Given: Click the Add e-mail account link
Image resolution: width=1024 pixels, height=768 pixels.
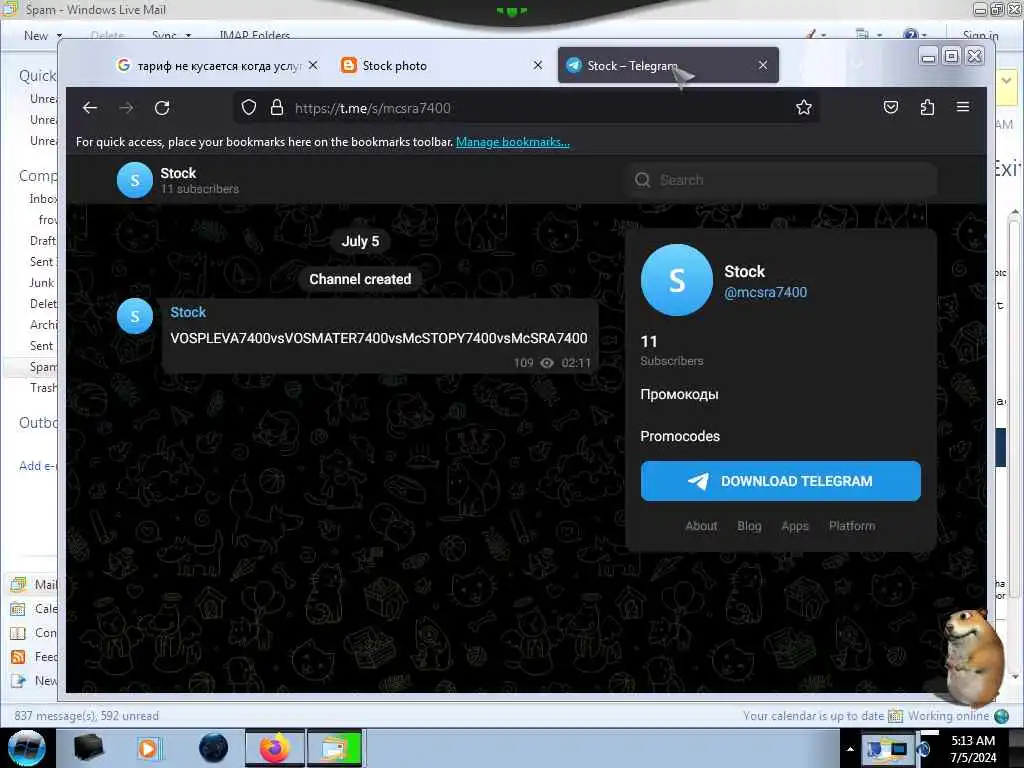Looking at the screenshot, I should pos(38,466).
